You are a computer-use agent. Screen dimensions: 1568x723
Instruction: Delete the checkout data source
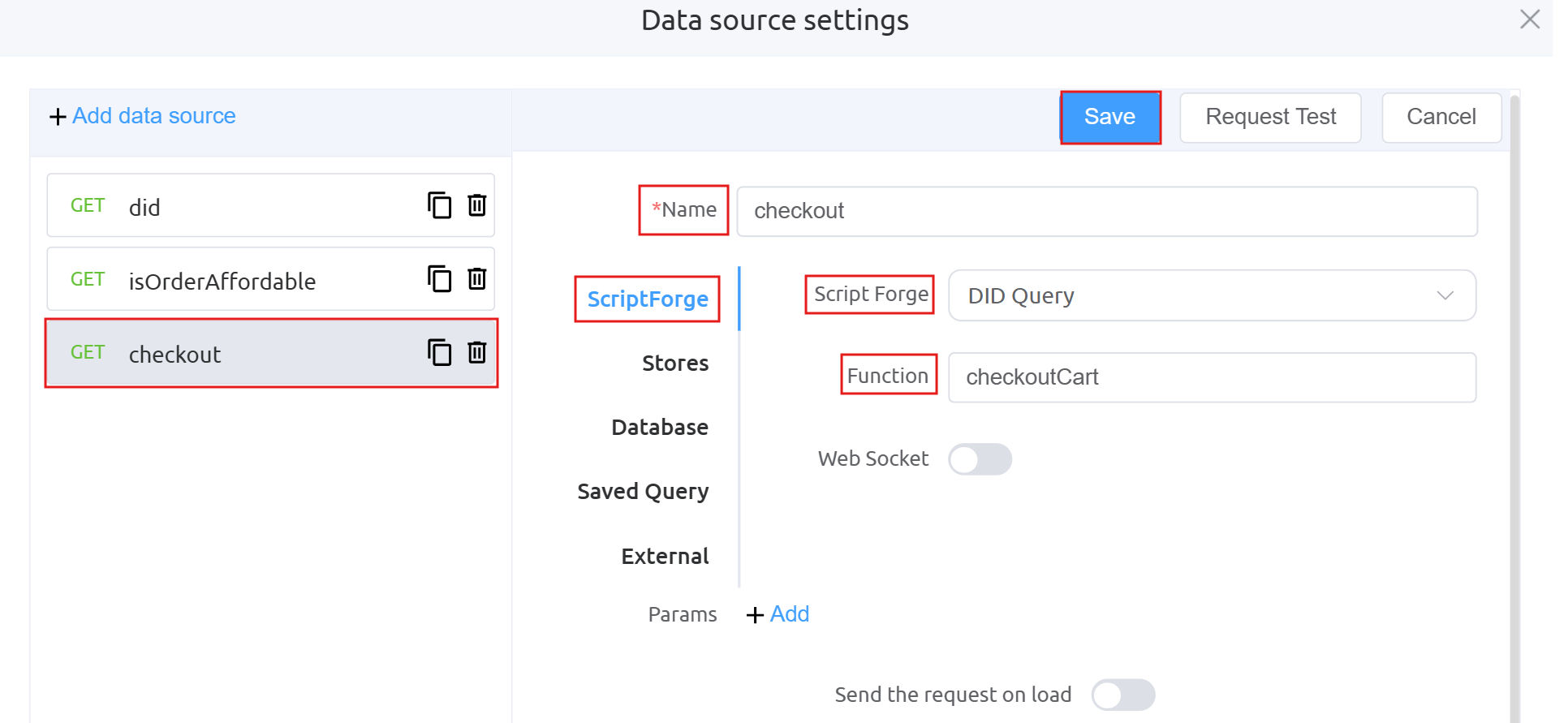click(477, 352)
